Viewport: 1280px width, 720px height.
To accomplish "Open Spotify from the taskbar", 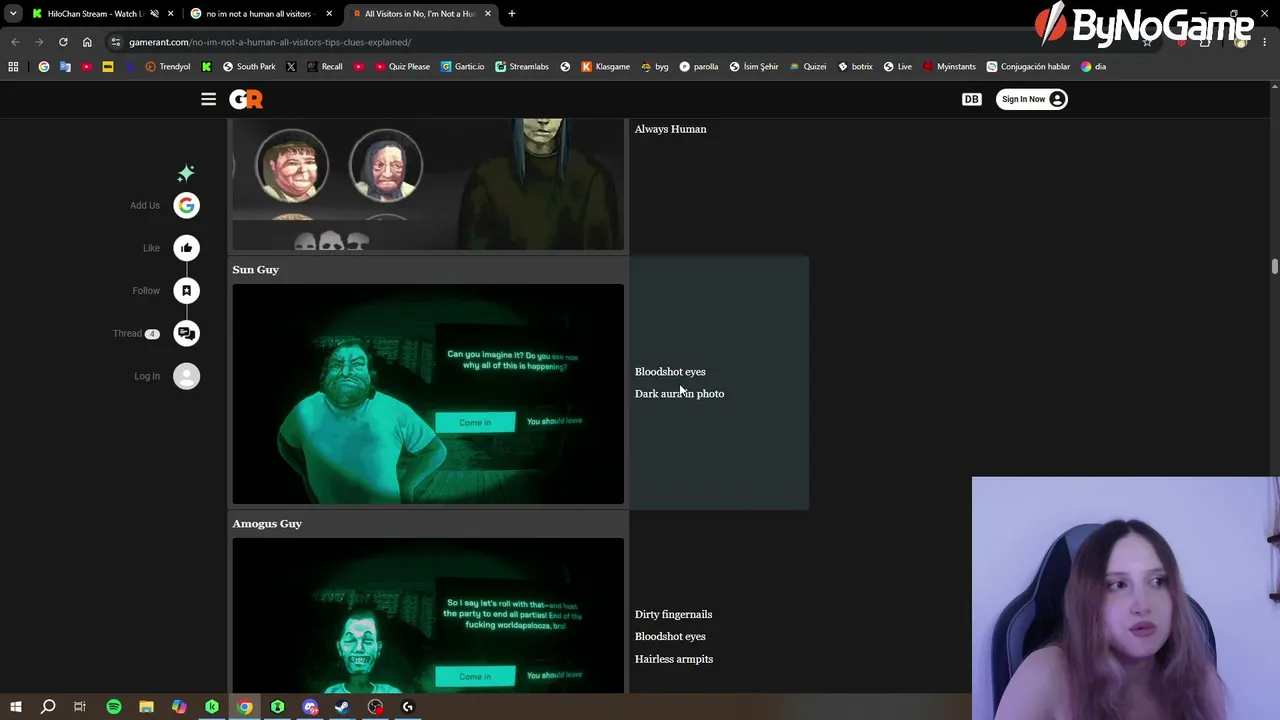I will 113,707.
